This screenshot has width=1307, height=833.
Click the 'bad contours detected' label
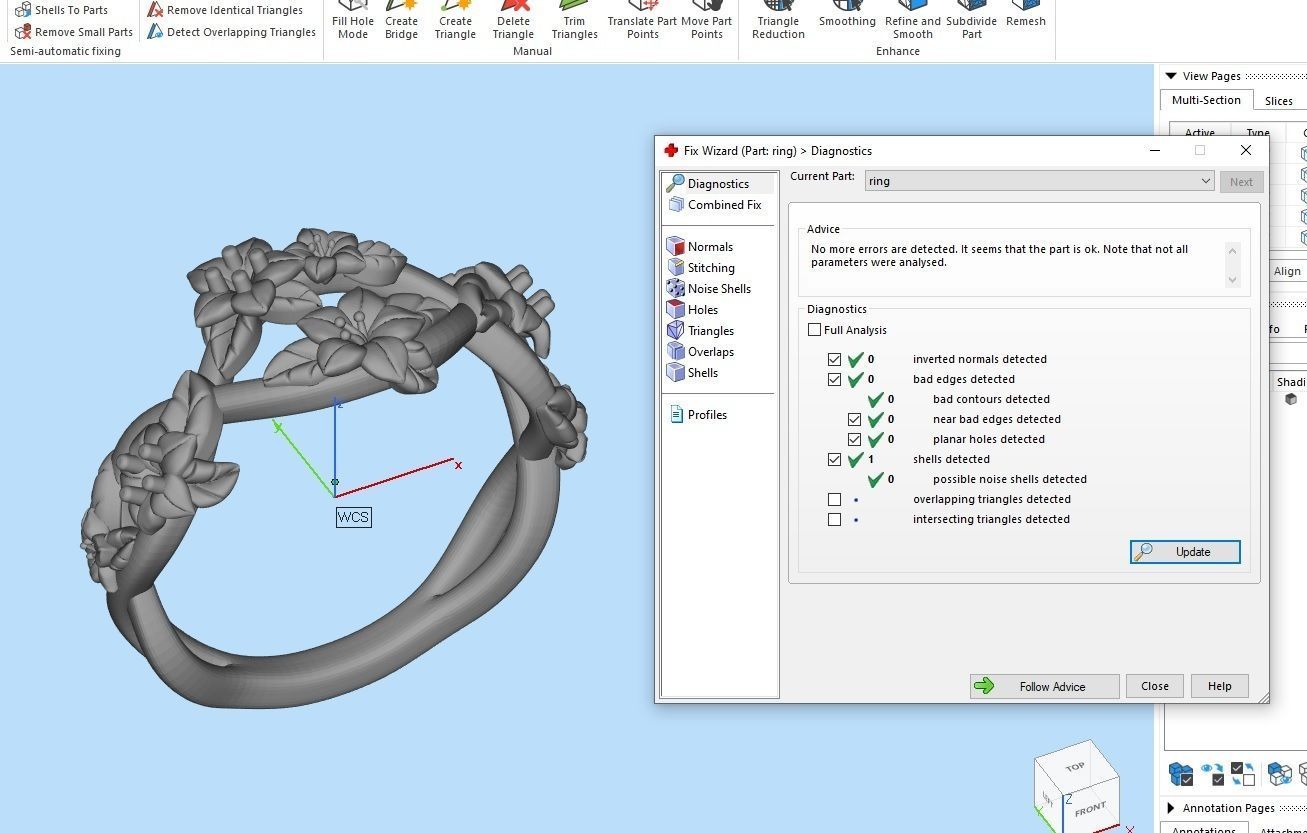[x=991, y=399]
